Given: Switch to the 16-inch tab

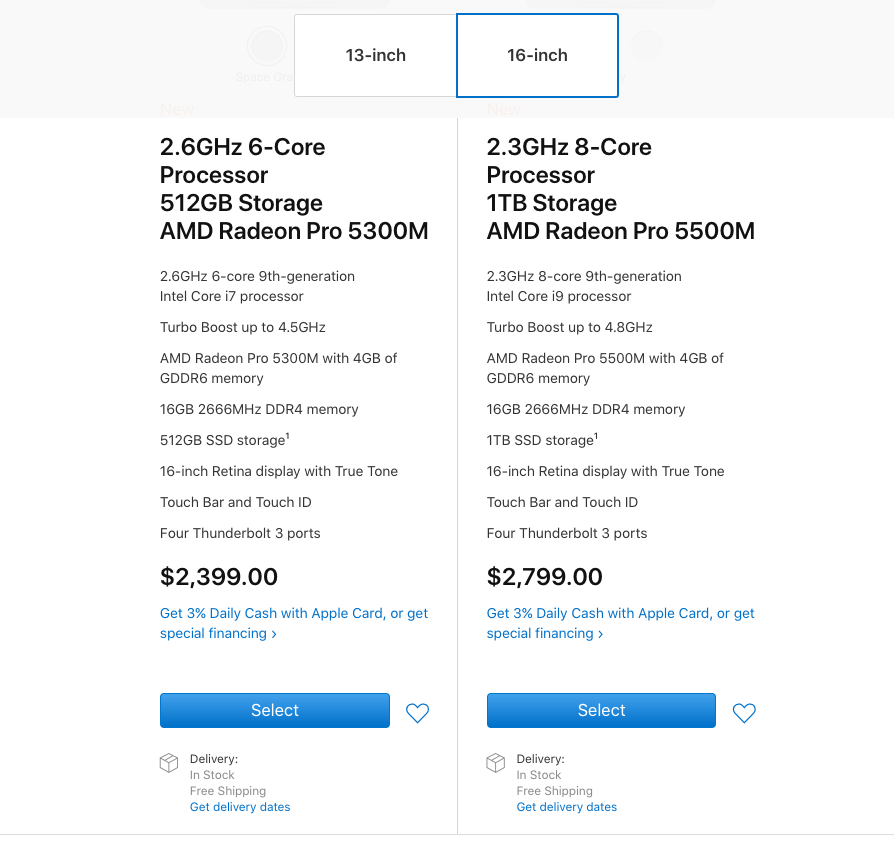Looking at the screenshot, I should (x=537, y=56).
